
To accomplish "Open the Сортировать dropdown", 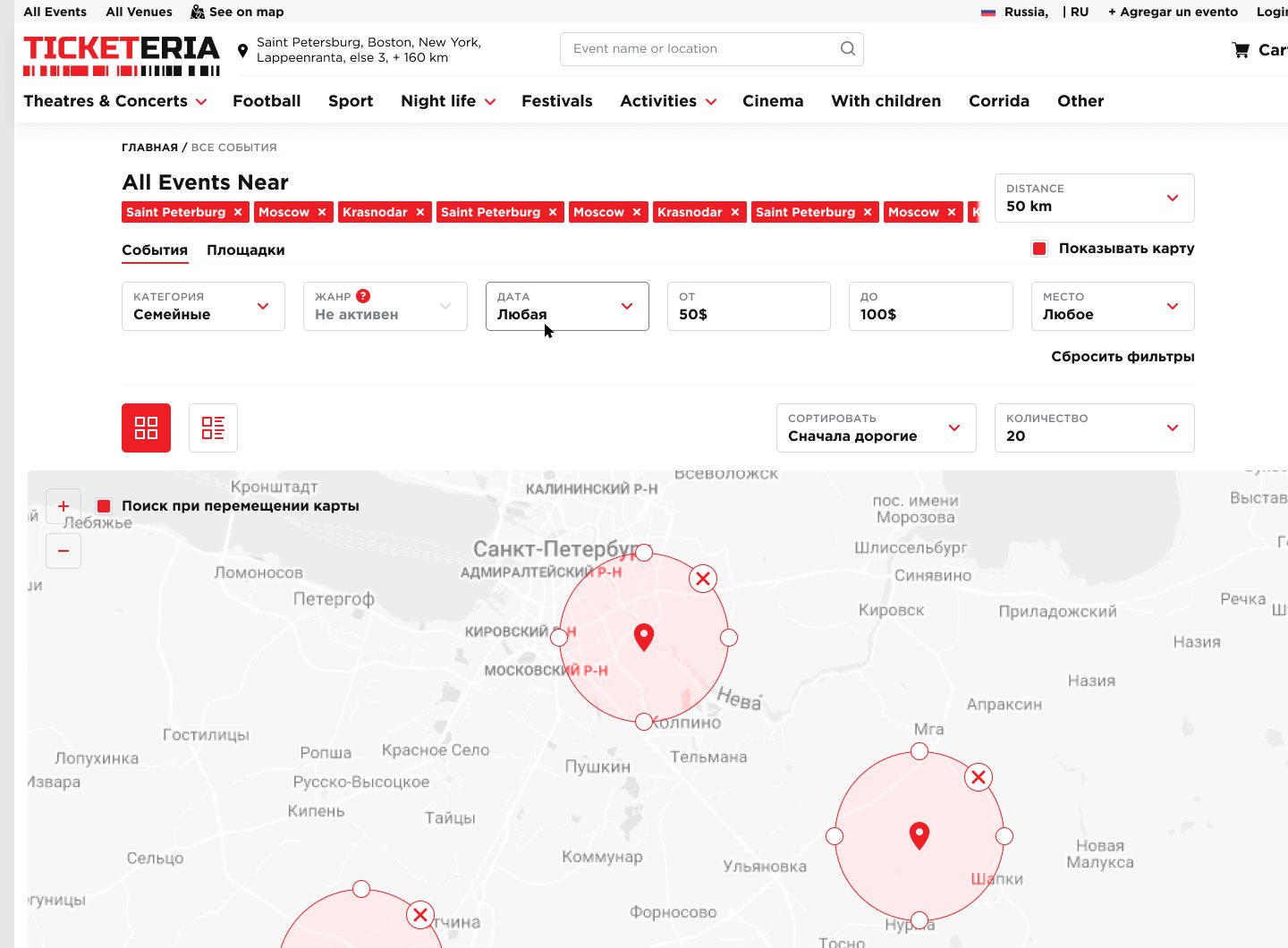I will pos(876,427).
